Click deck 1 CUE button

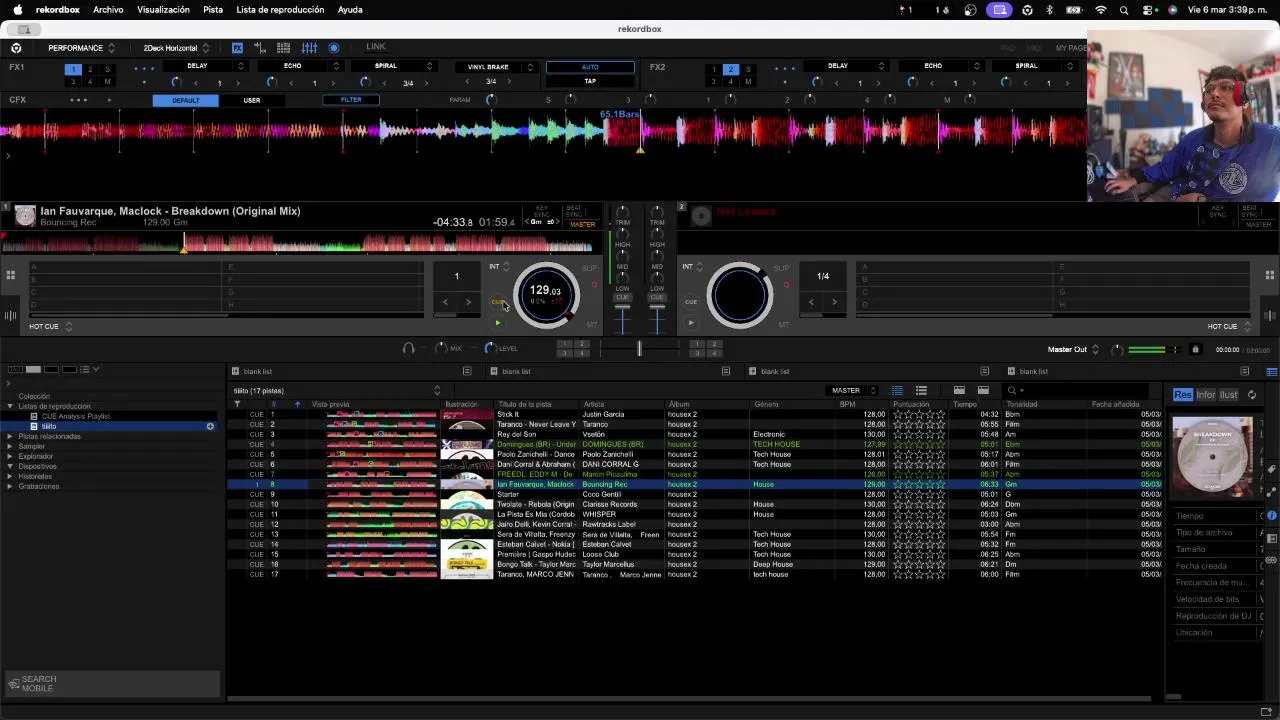tap(497, 302)
